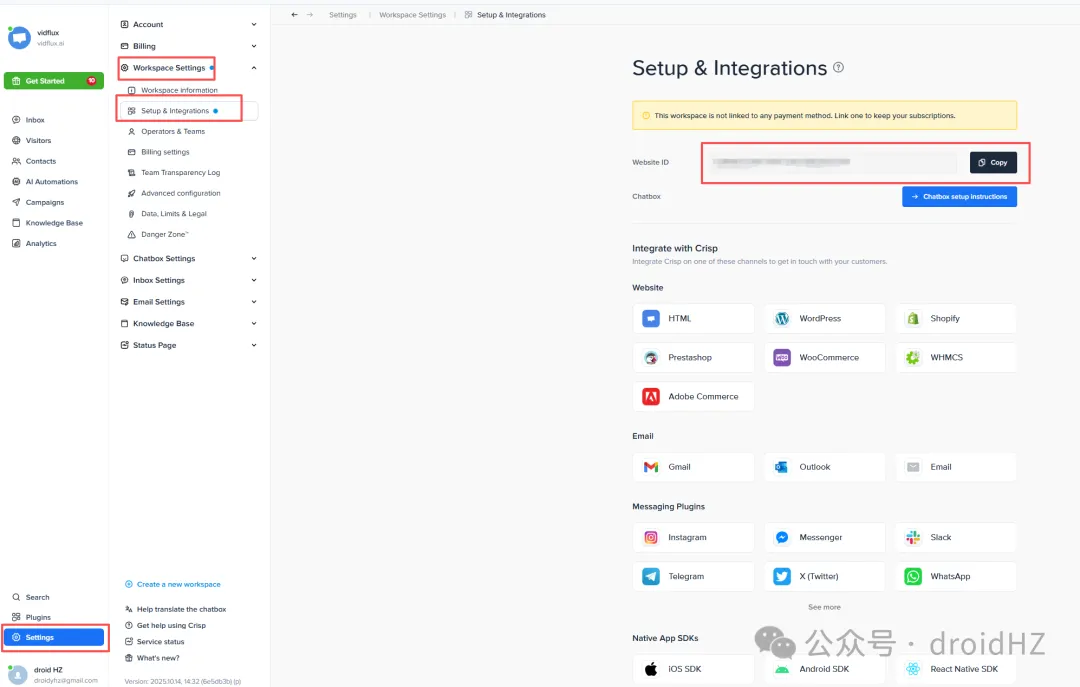Click the help icon beside Setup & Integrations

pyautogui.click(x=839, y=68)
